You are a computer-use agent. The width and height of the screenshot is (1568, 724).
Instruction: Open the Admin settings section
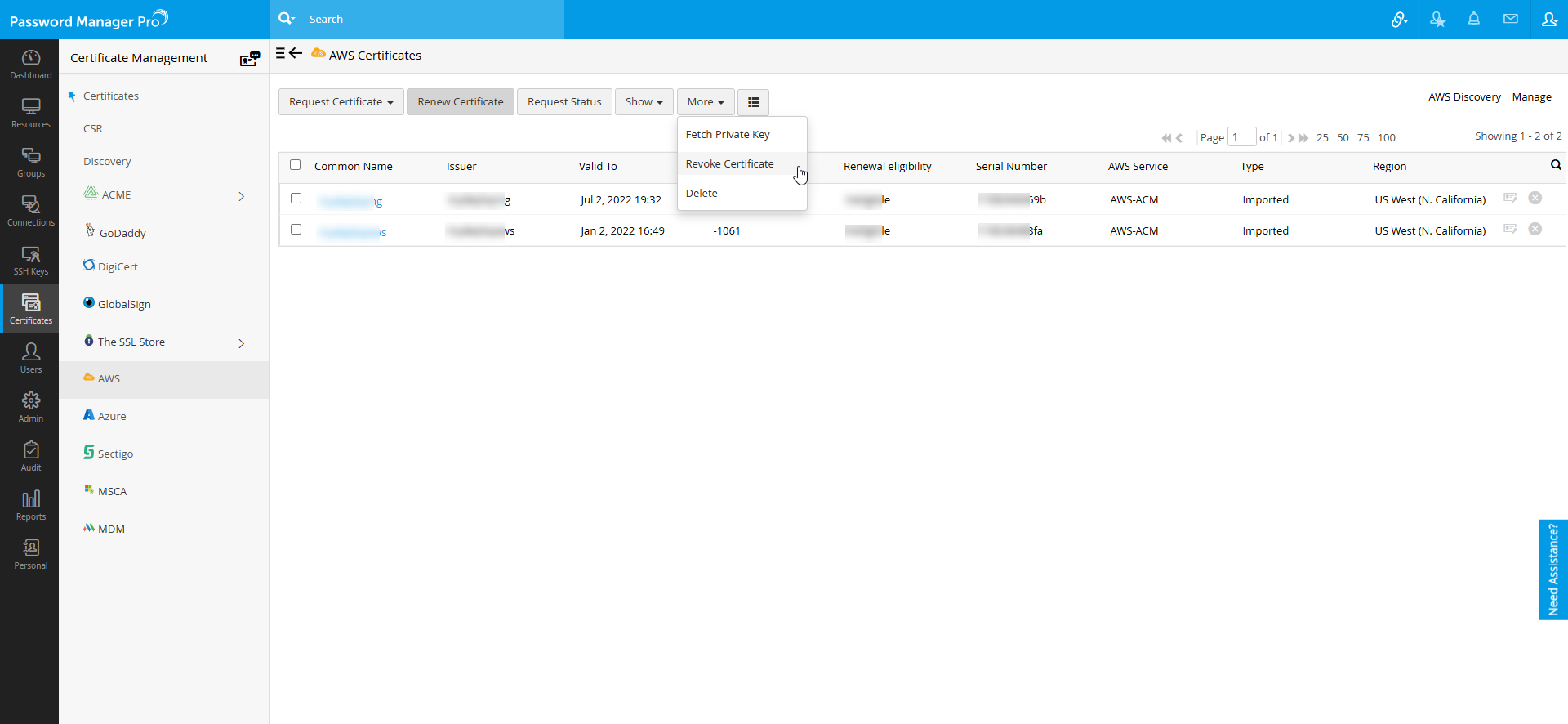(30, 407)
